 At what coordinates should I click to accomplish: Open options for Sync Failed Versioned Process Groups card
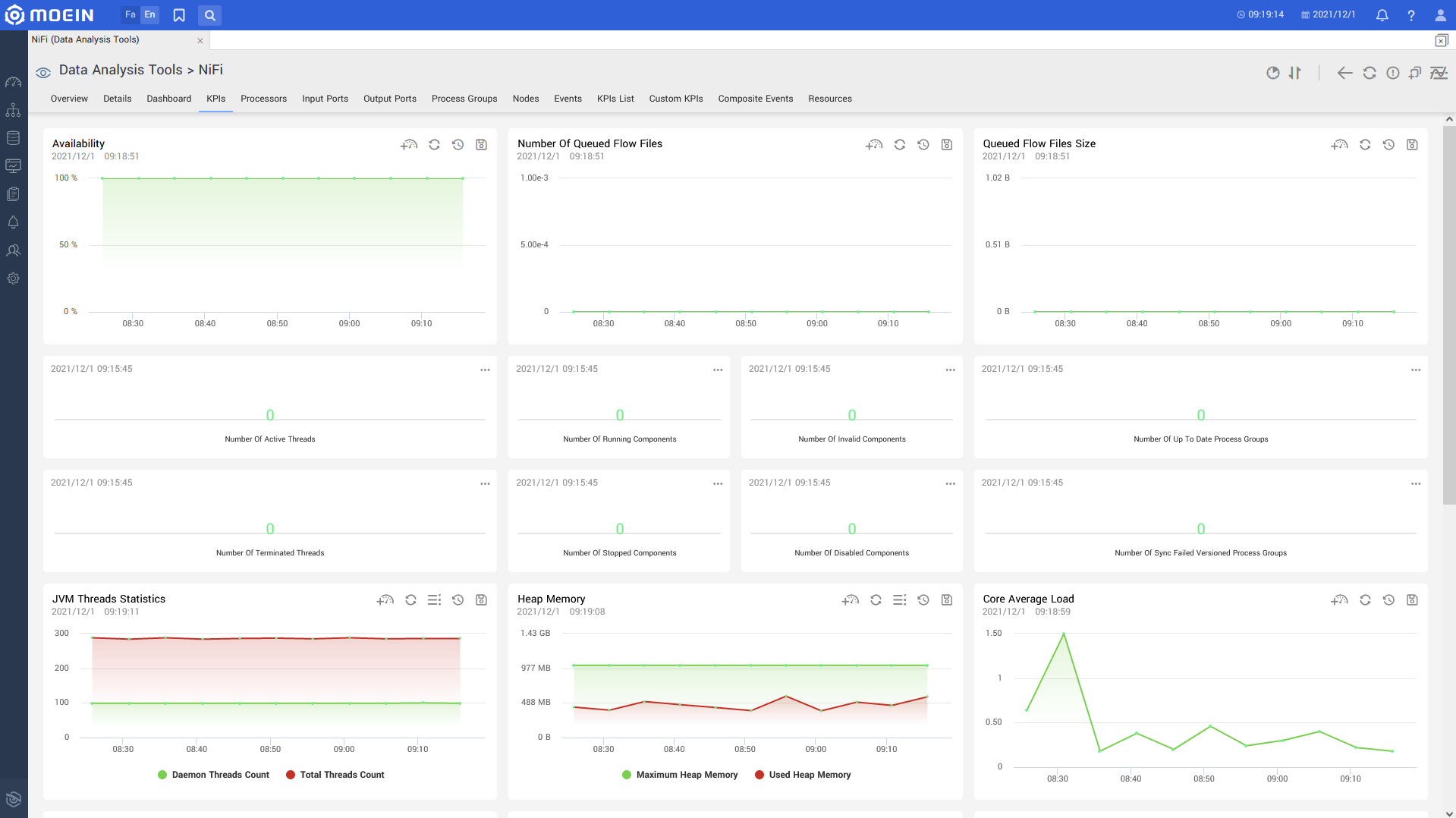pos(1416,483)
